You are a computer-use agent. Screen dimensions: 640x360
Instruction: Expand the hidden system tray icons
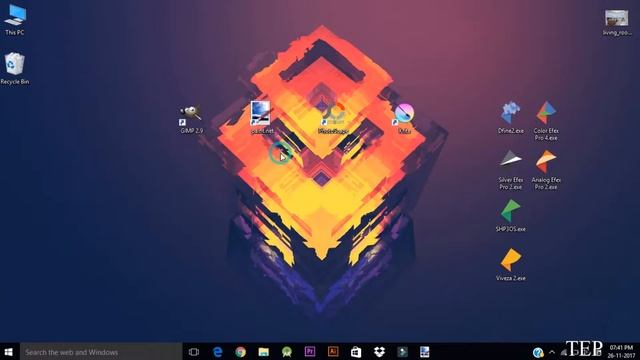pyautogui.click(x=552, y=352)
